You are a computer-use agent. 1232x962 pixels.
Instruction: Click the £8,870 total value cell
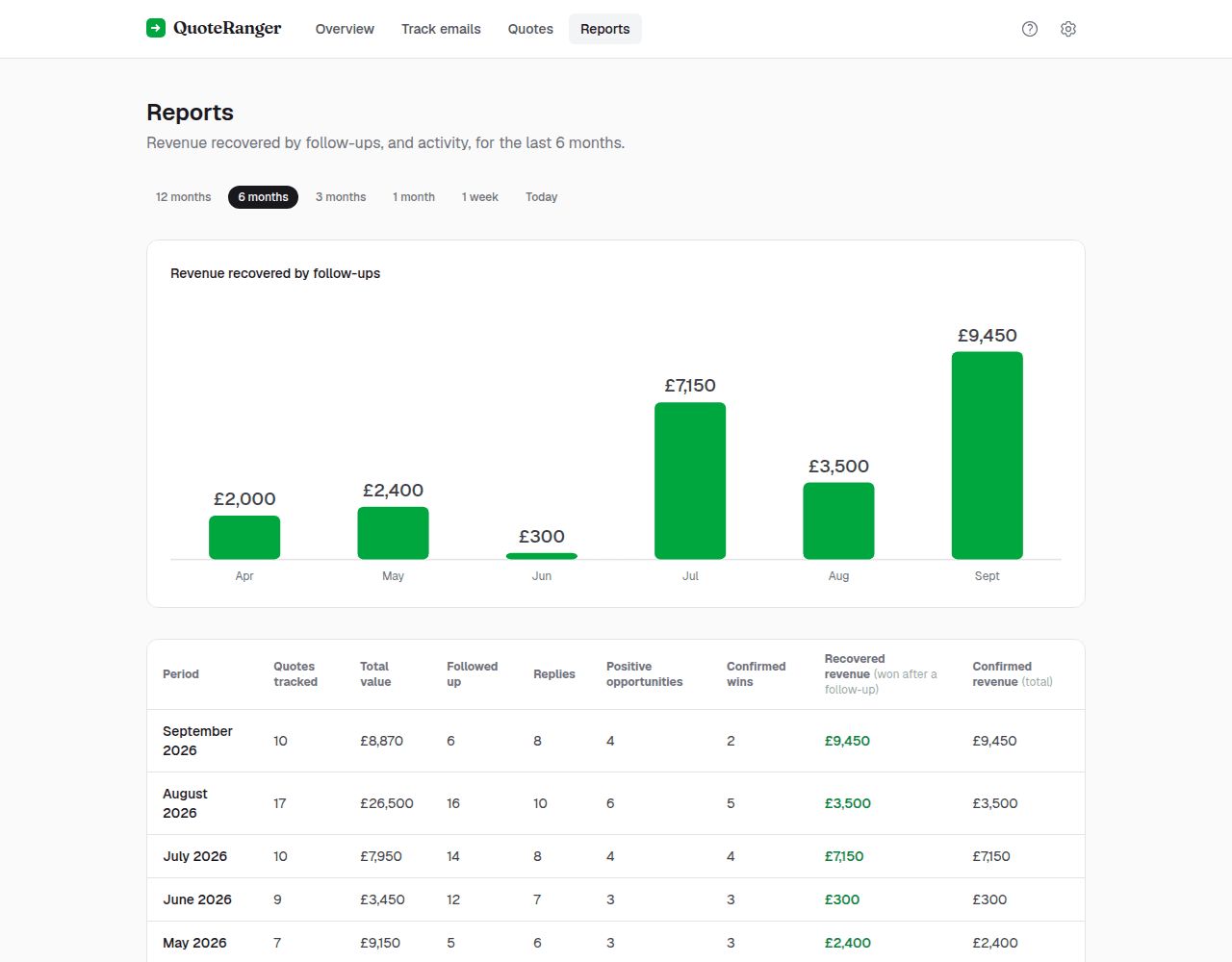click(382, 741)
